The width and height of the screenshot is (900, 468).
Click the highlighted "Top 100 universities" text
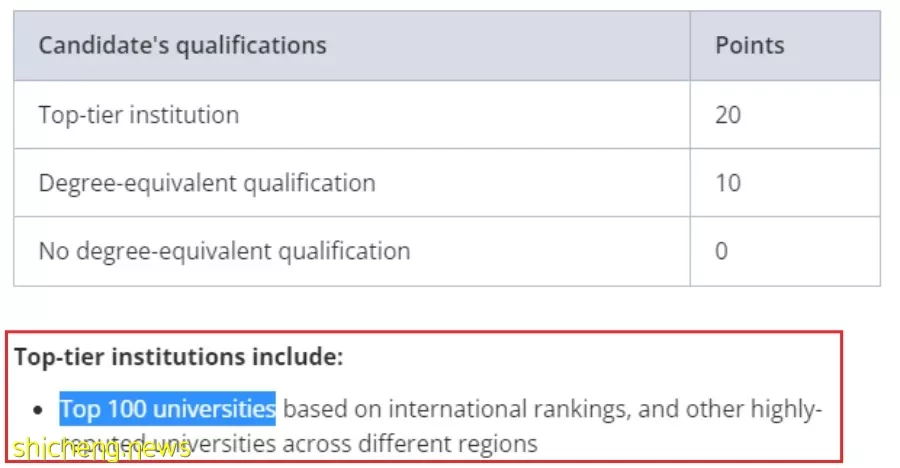[x=168, y=409]
